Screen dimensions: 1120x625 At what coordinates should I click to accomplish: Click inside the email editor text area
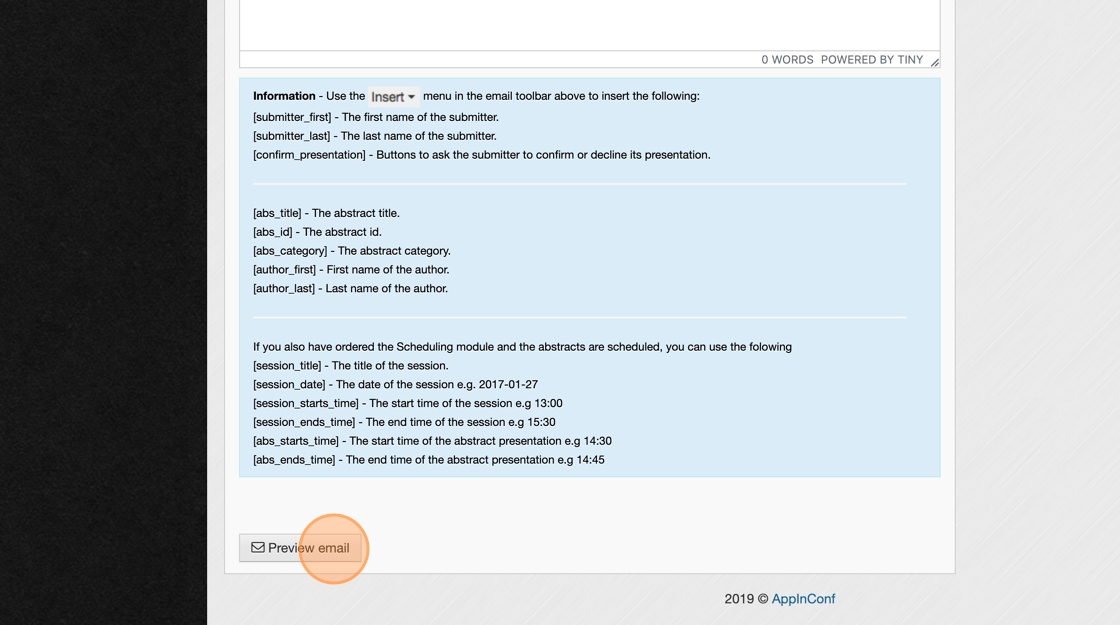tap(589, 25)
